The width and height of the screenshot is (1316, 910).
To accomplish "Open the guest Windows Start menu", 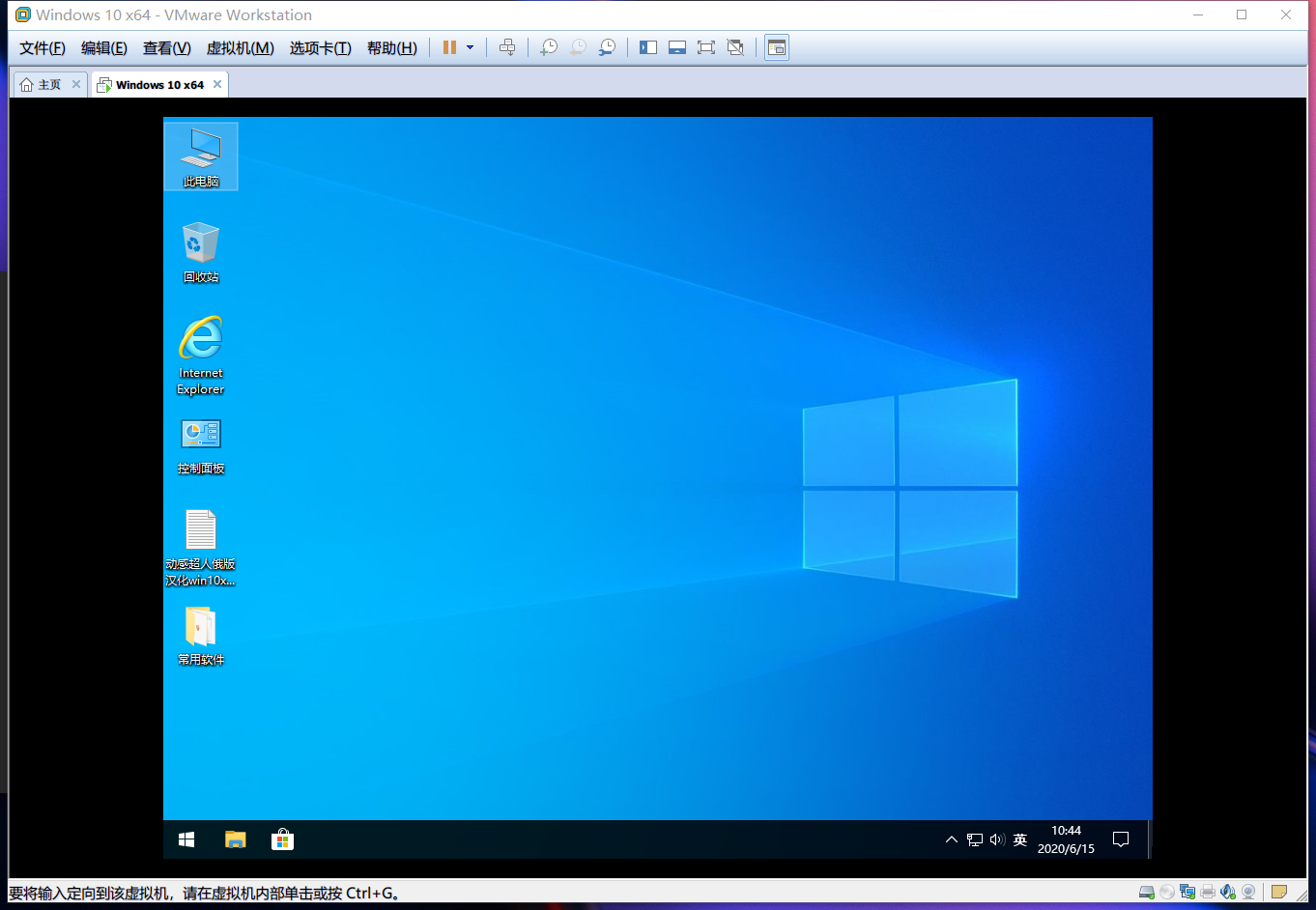I will click(186, 839).
